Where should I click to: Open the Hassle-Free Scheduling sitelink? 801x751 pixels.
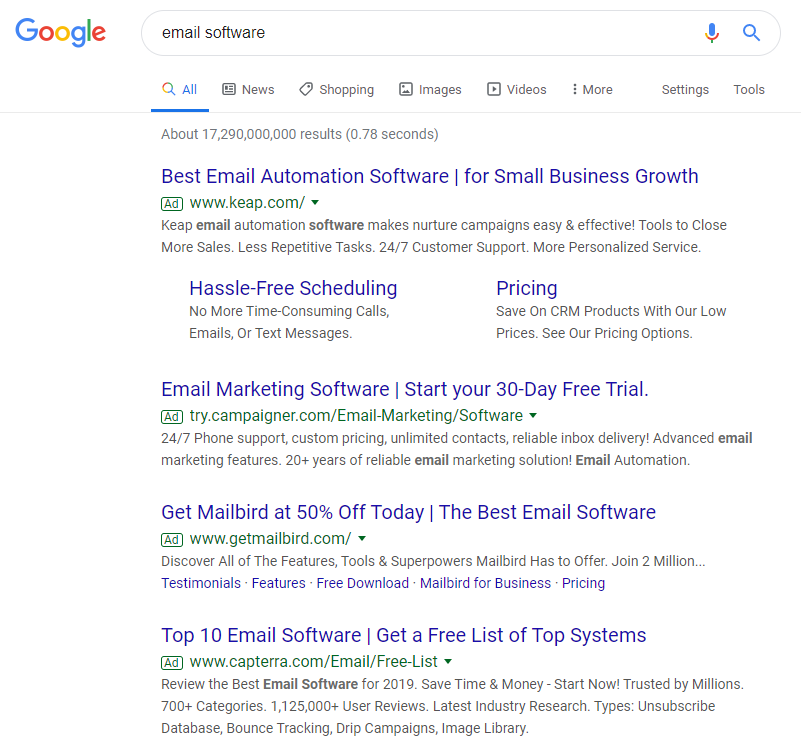[x=293, y=288]
